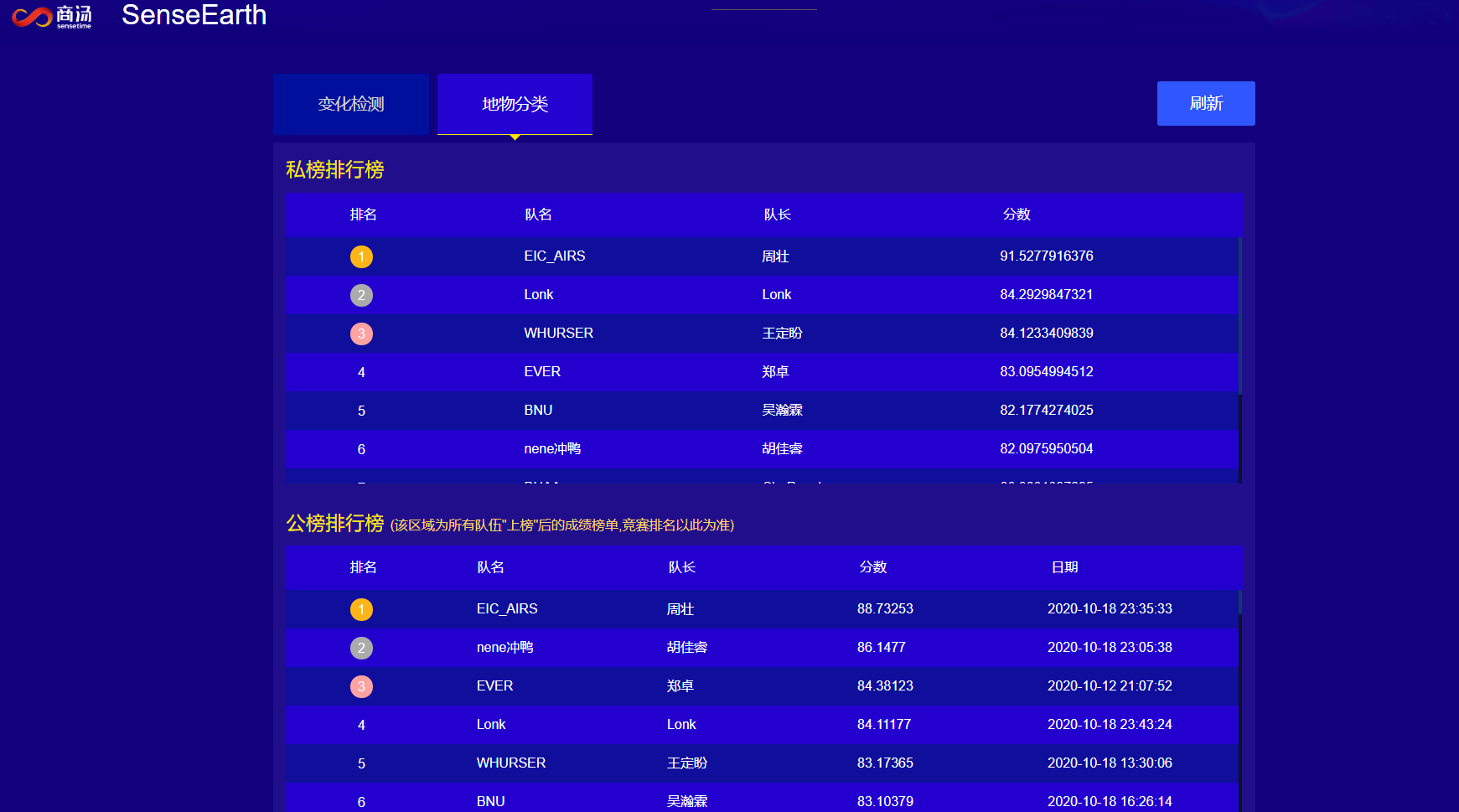The image size is (1459, 812).
Task: Switch to the 变化检测 tab
Action: (x=351, y=104)
